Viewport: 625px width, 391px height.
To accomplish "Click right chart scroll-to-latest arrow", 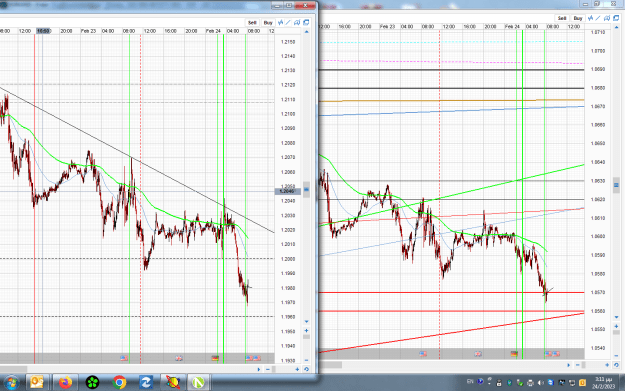I will point(568,365).
